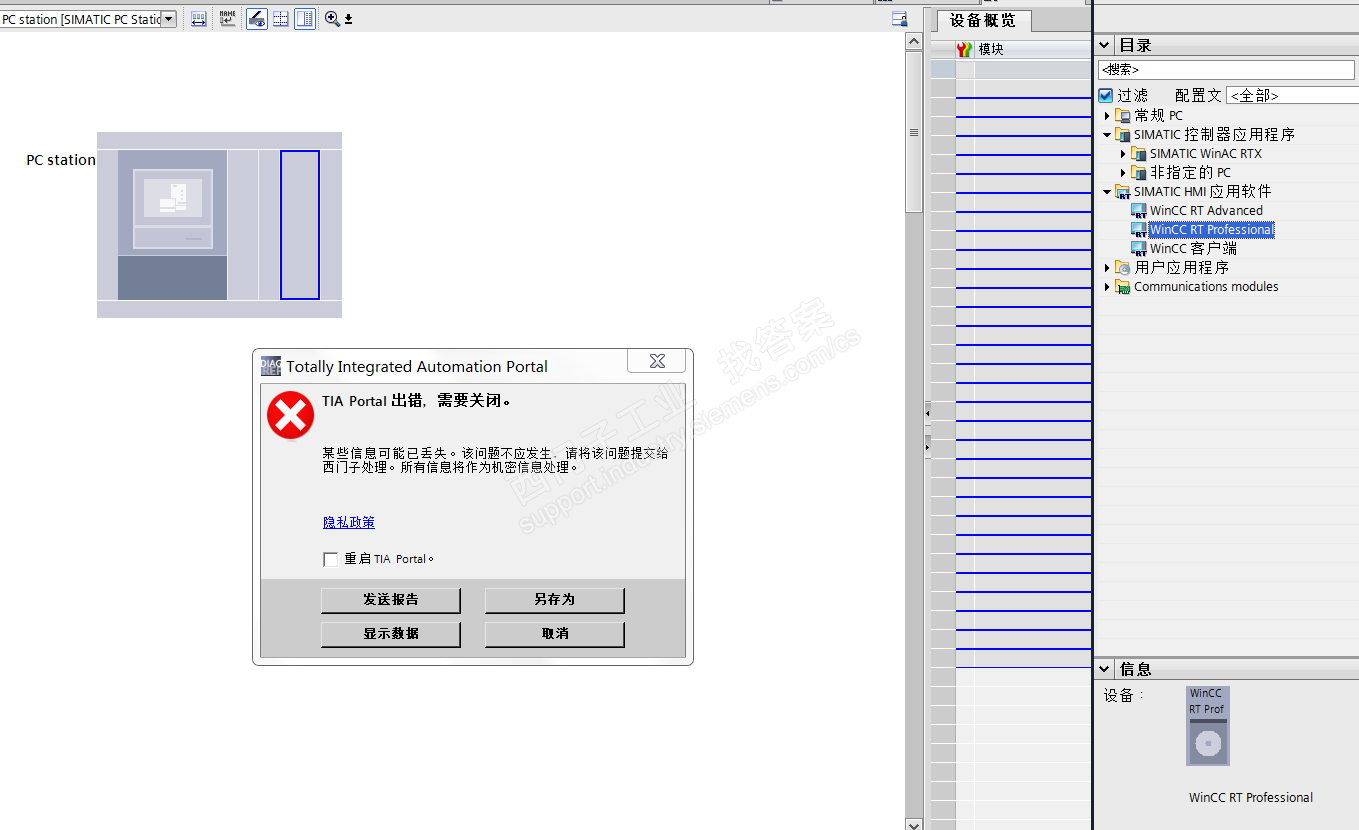Click the WinCC RT Prof device thumbnail
The image size is (1359, 830).
click(x=1208, y=726)
